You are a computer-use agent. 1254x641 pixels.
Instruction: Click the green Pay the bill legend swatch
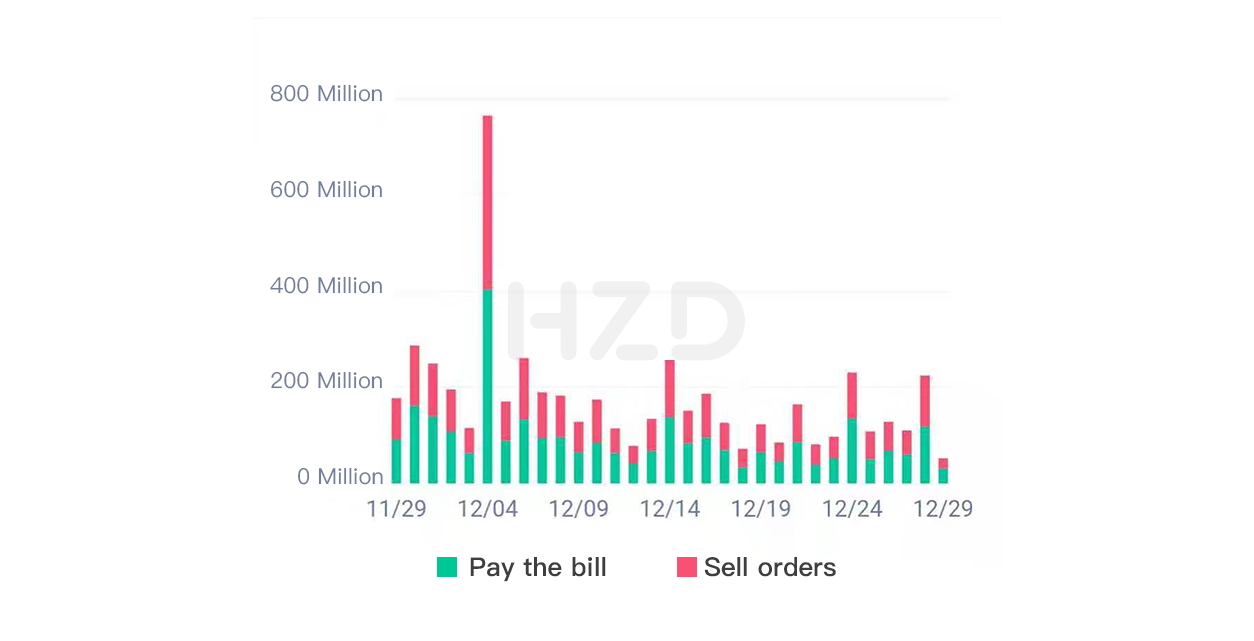pos(447,567)
